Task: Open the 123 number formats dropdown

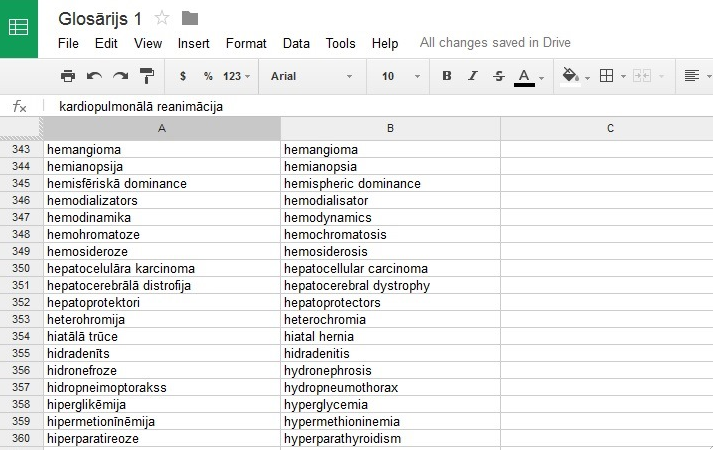Action: tap(237, 76)
